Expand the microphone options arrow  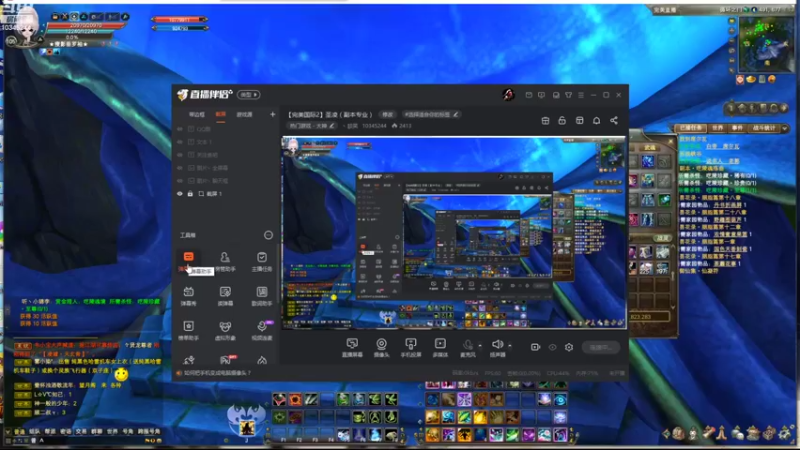click(480, 346)
